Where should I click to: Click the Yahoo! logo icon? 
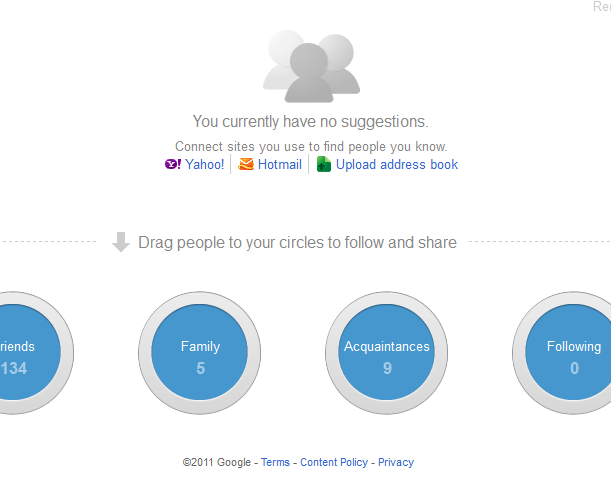[173, 165]
